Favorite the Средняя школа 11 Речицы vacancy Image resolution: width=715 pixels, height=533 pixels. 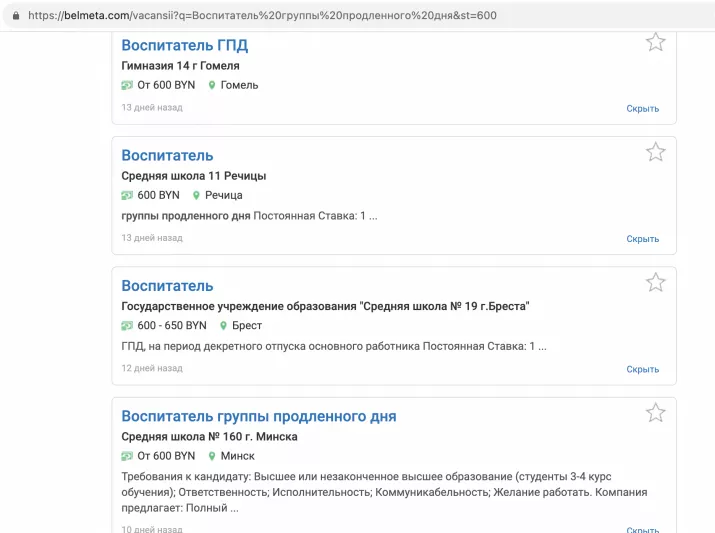[655, 152]
